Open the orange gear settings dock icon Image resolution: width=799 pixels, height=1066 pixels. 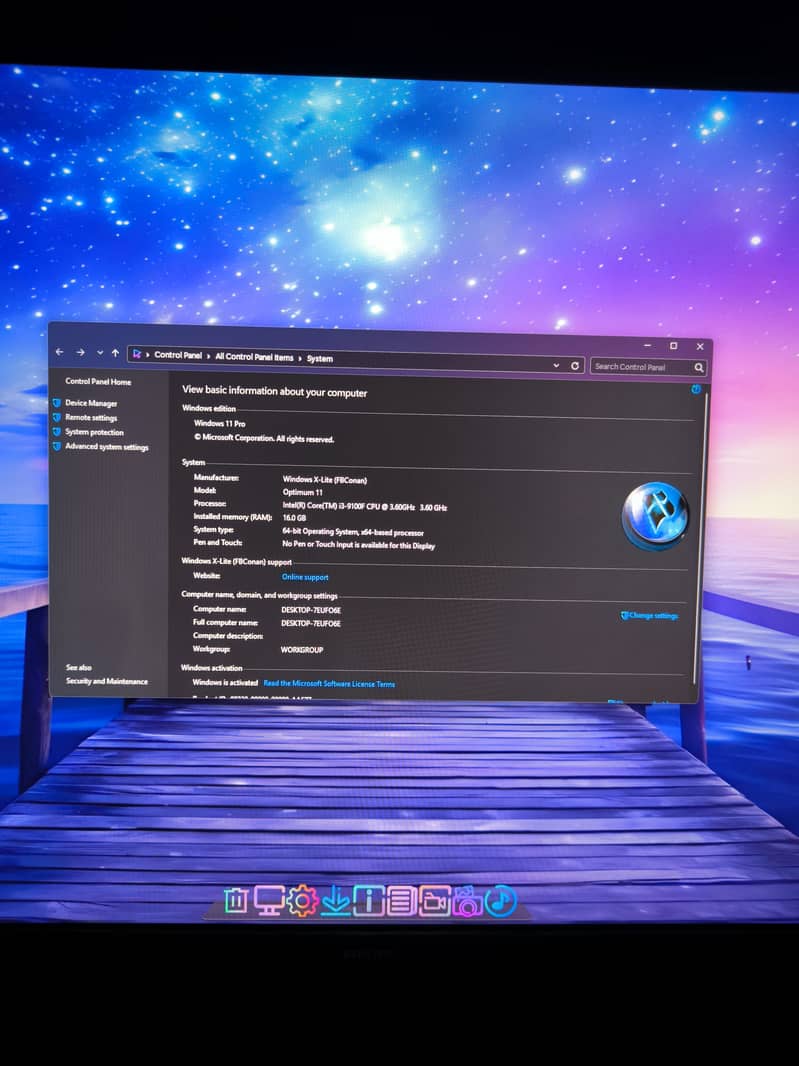click(x=303, y=901)
